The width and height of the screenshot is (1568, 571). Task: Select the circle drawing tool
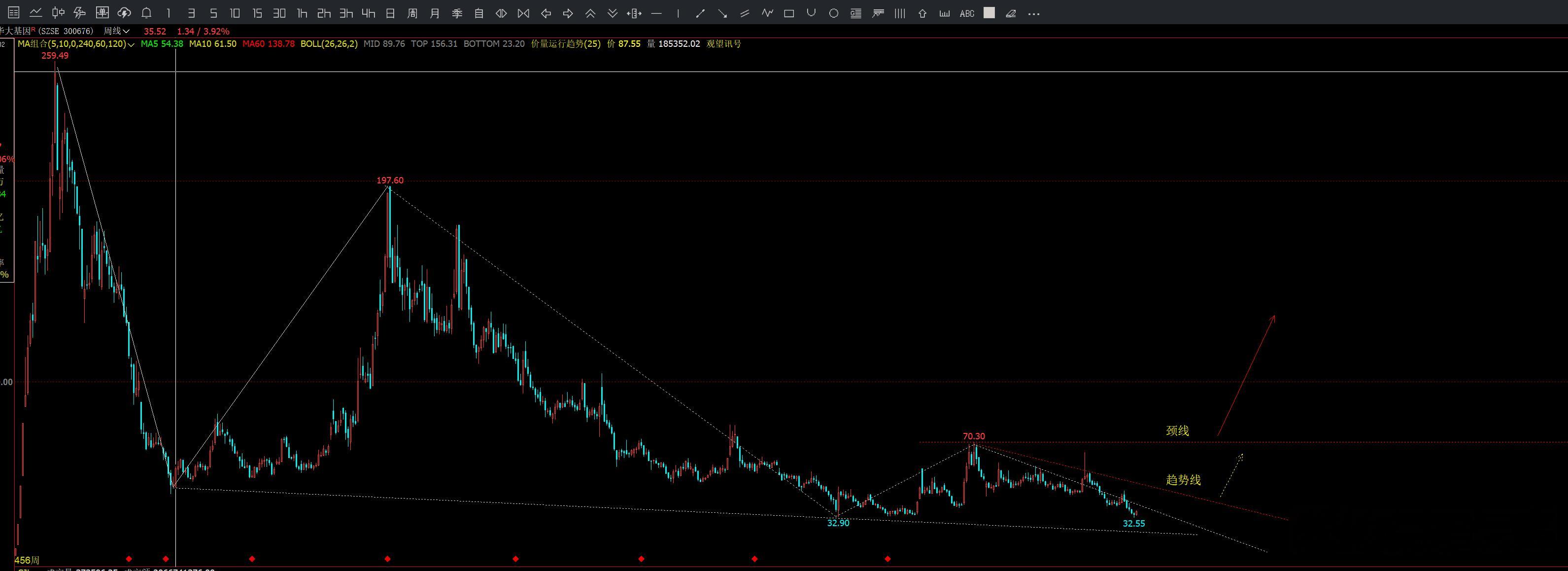click(834, 13)
